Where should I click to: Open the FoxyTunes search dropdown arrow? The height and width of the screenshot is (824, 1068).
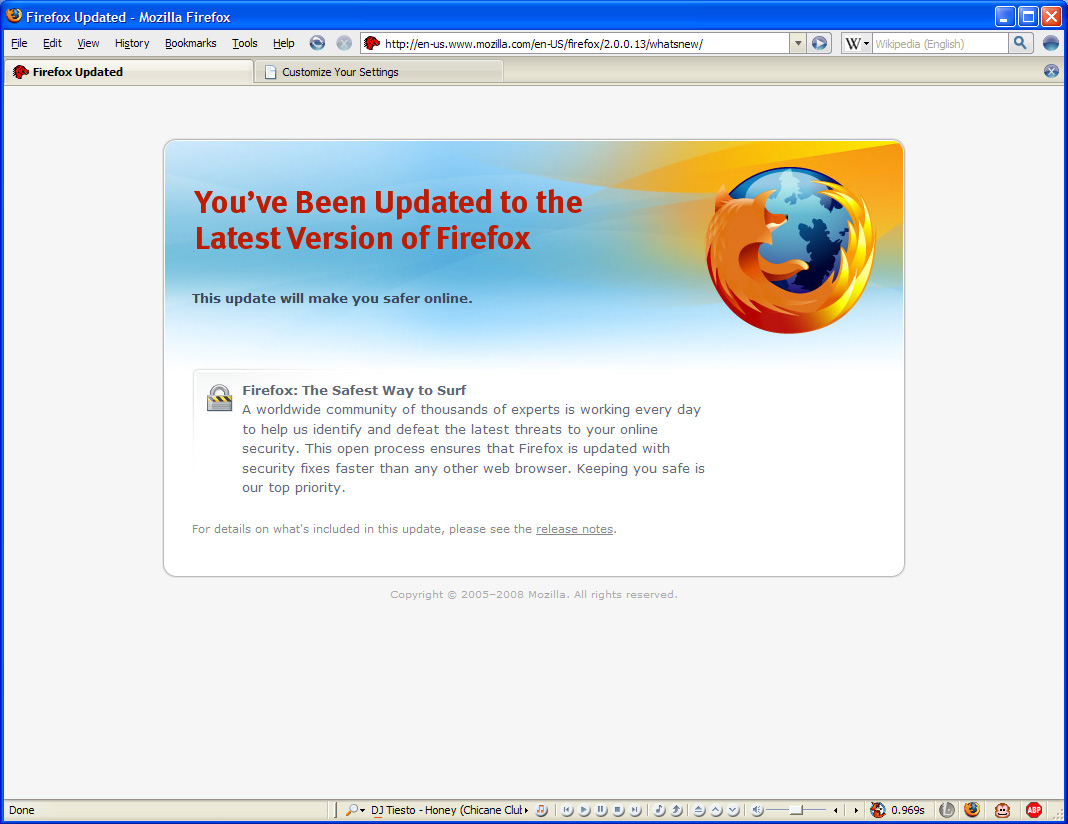pyautogui.click(x=362, y=810)
